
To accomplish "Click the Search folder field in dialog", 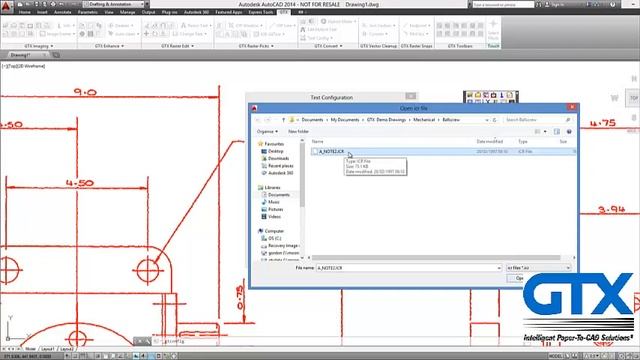I will [x=537, y=120].
